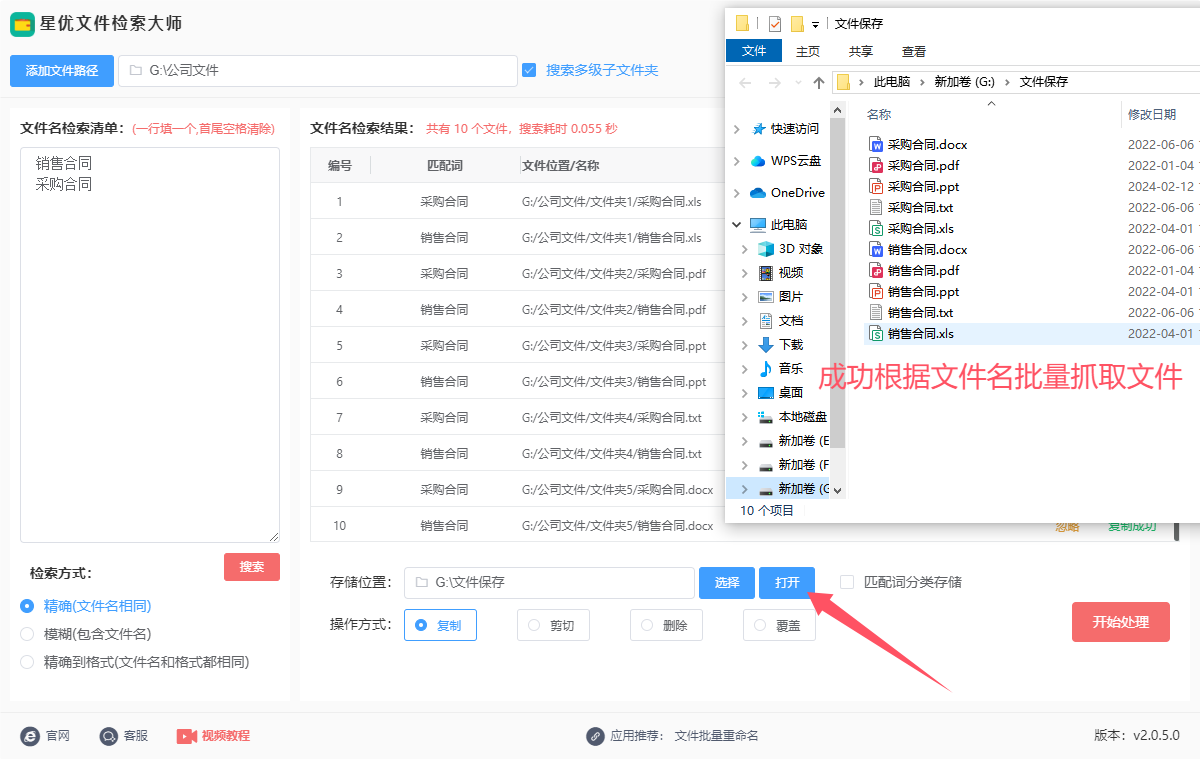Select OneDrive in Explorer sidebar

(786, 193)
